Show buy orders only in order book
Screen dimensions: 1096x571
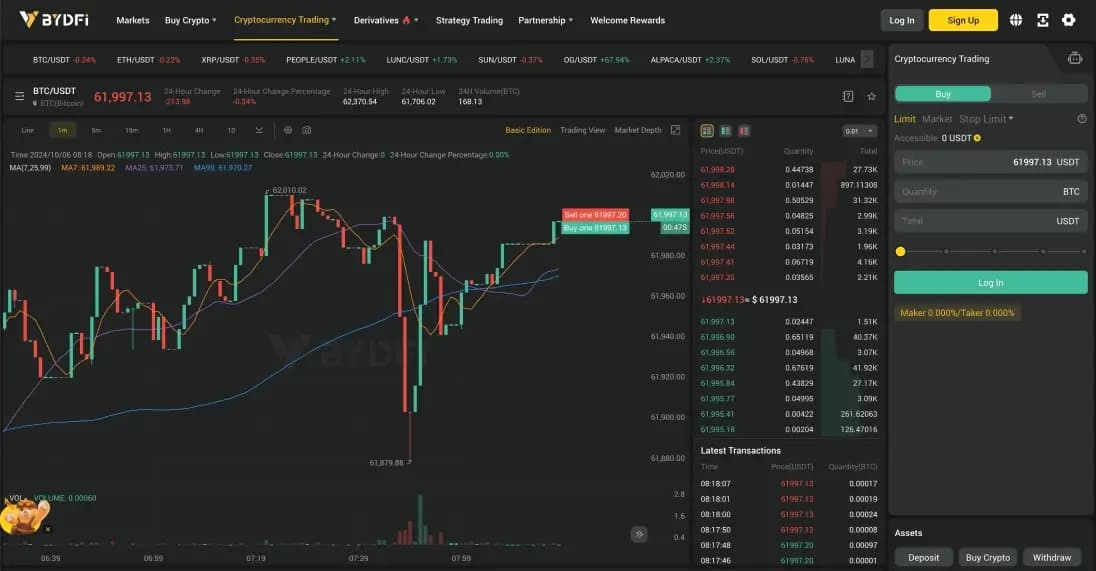coord(726,131)
